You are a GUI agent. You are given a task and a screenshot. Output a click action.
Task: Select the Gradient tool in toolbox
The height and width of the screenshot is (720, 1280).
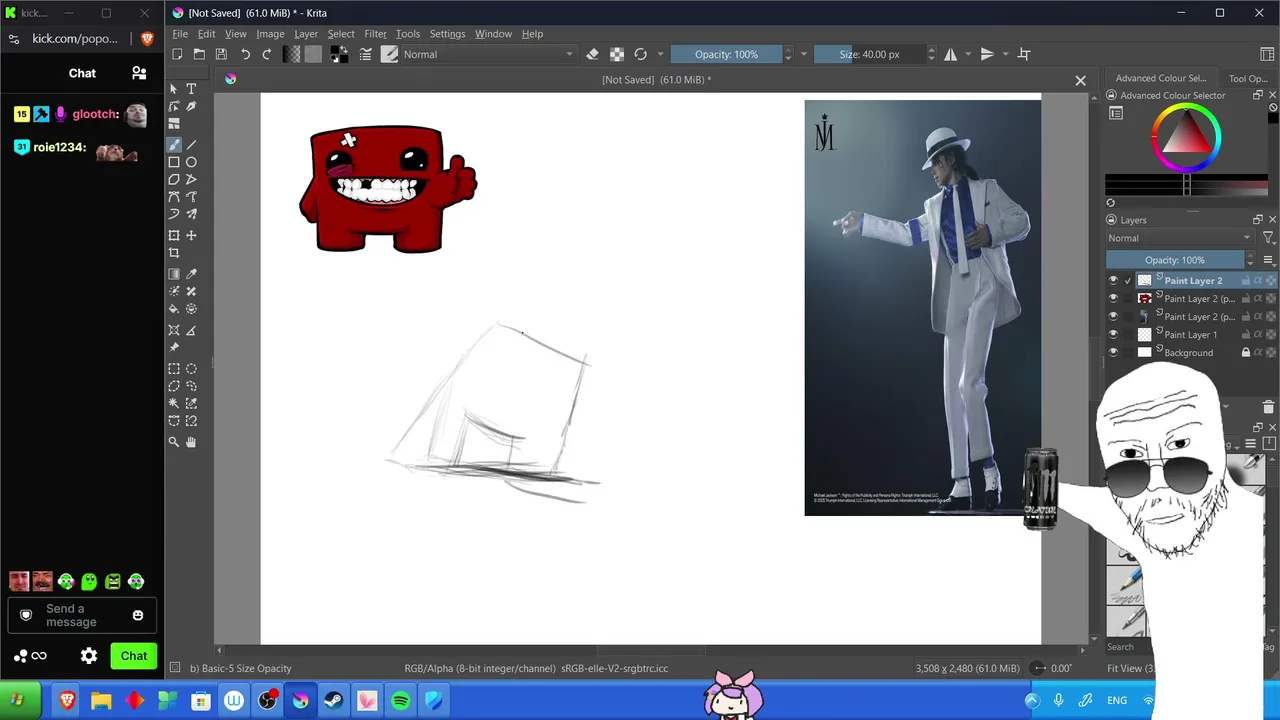coord(174,274)
